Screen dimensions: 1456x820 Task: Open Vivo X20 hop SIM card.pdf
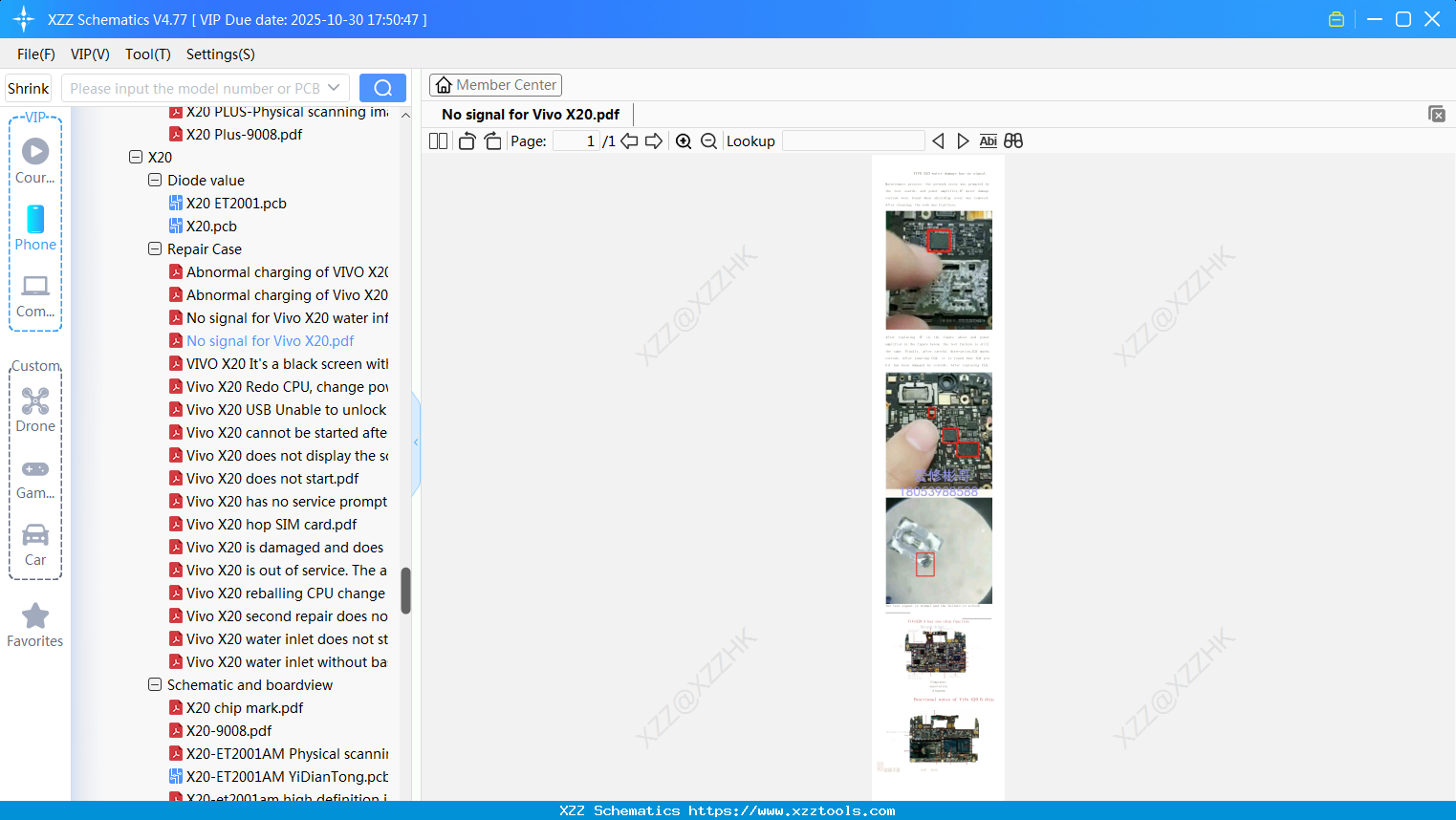click(272, 524)
